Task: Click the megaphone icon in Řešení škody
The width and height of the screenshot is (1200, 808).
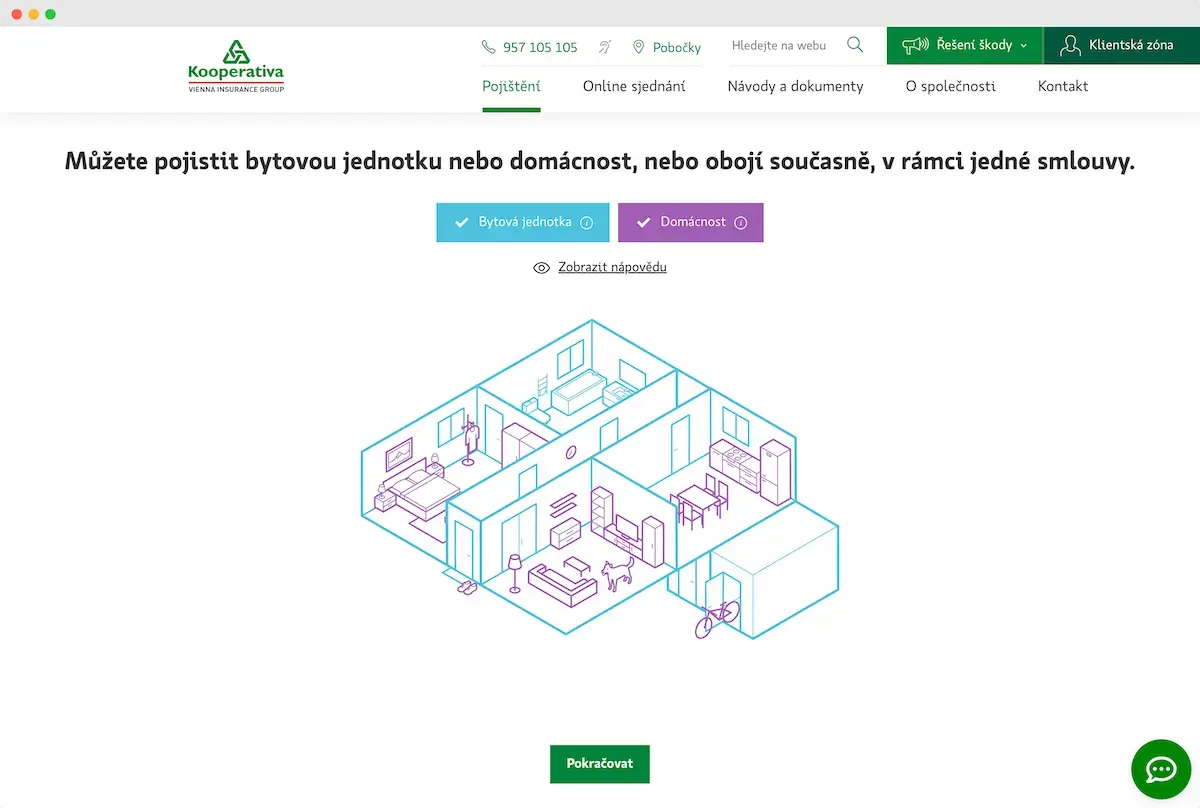Action: pos(915,45)
